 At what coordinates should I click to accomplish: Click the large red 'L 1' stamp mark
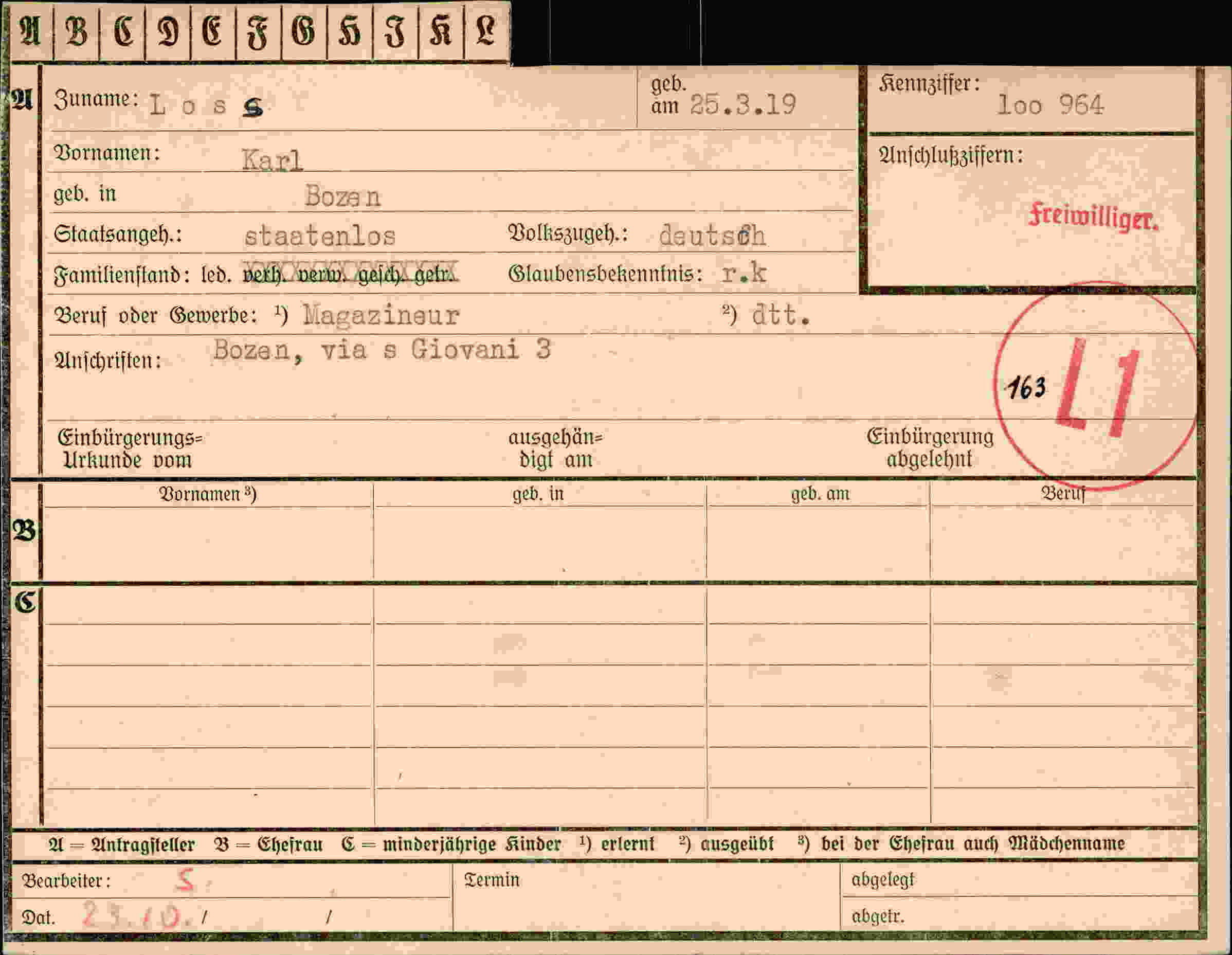1097,388
